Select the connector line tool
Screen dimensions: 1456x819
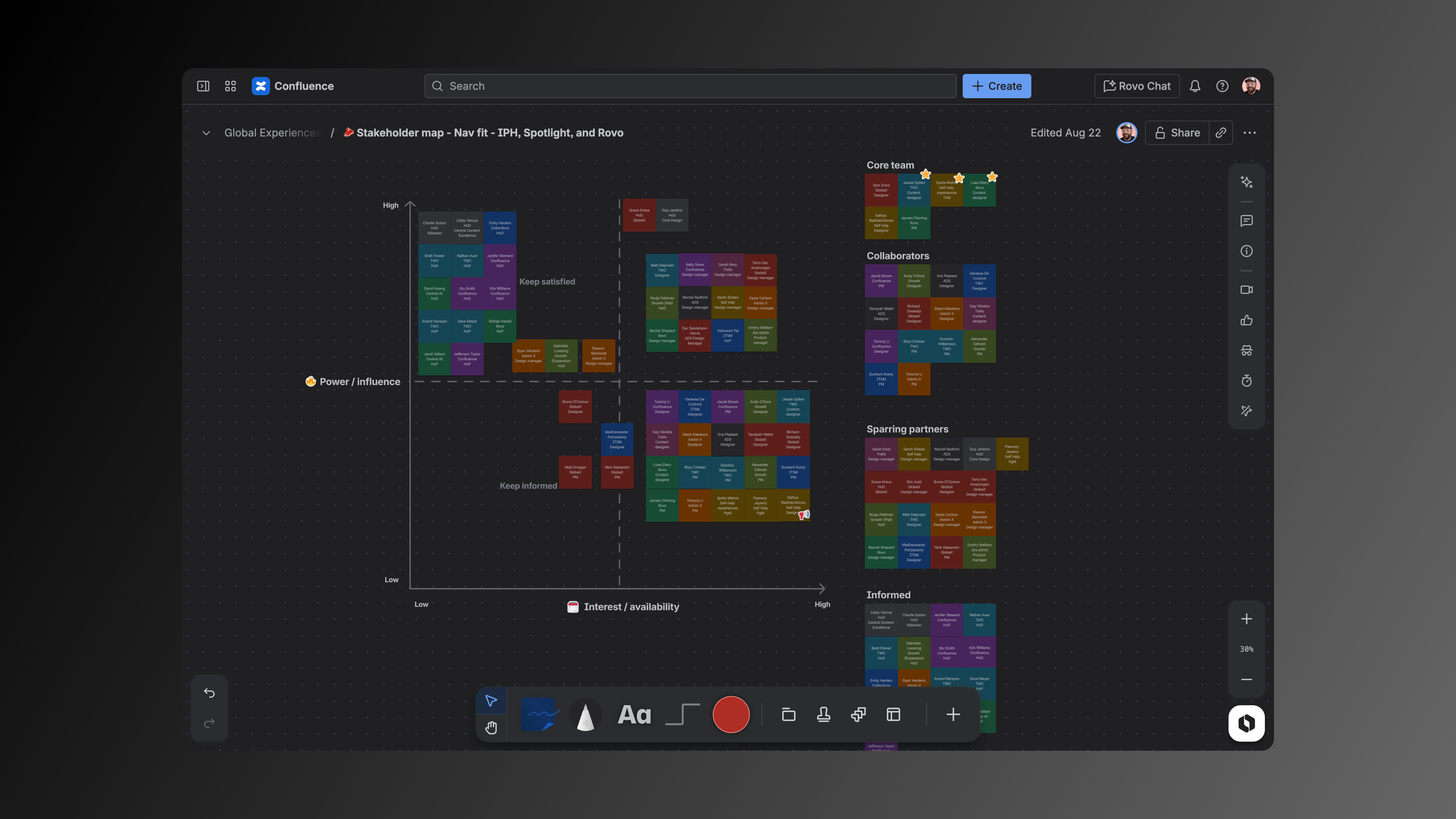coord(682,714)
